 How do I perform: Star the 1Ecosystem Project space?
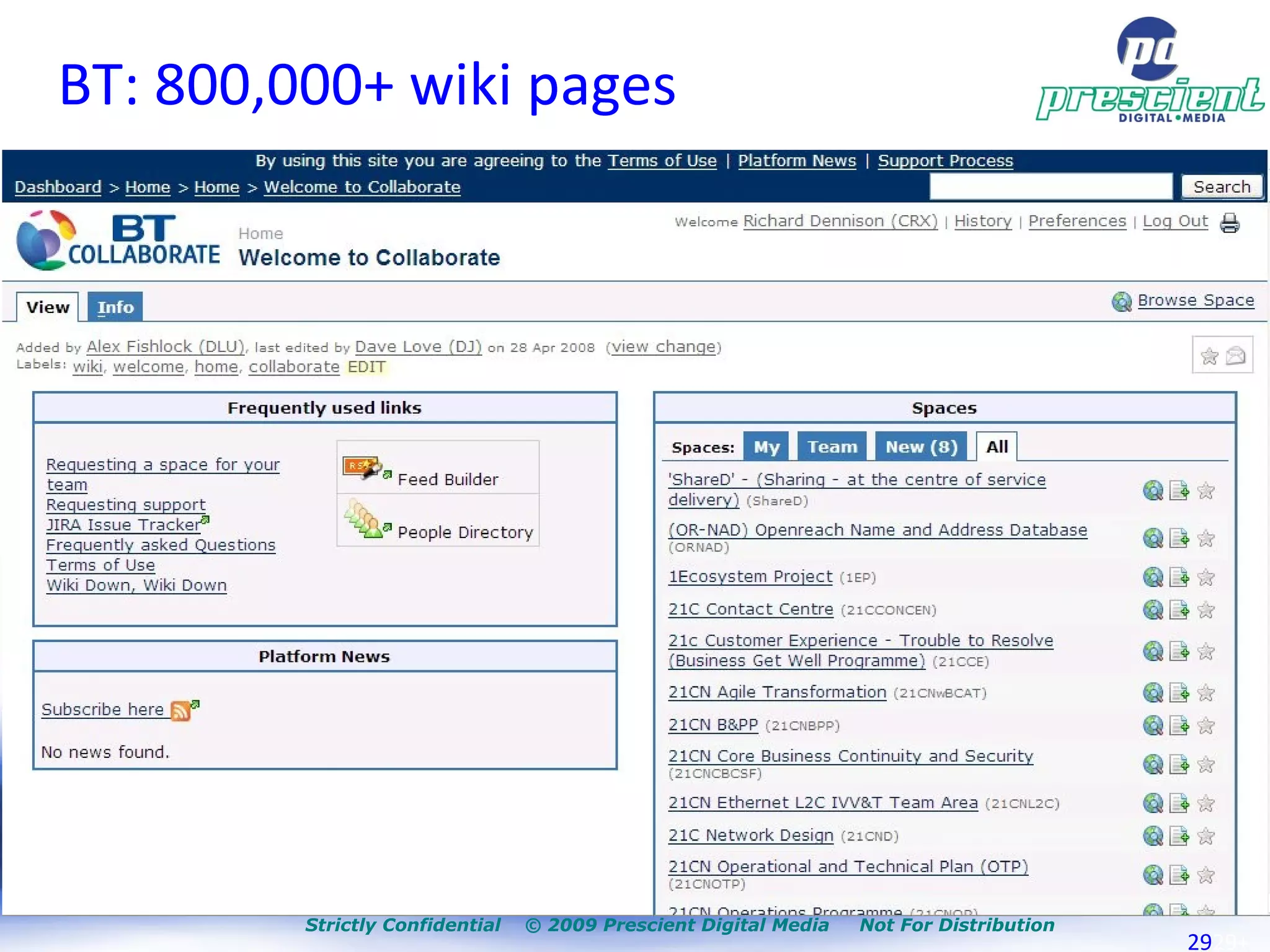pos(1206,578)
